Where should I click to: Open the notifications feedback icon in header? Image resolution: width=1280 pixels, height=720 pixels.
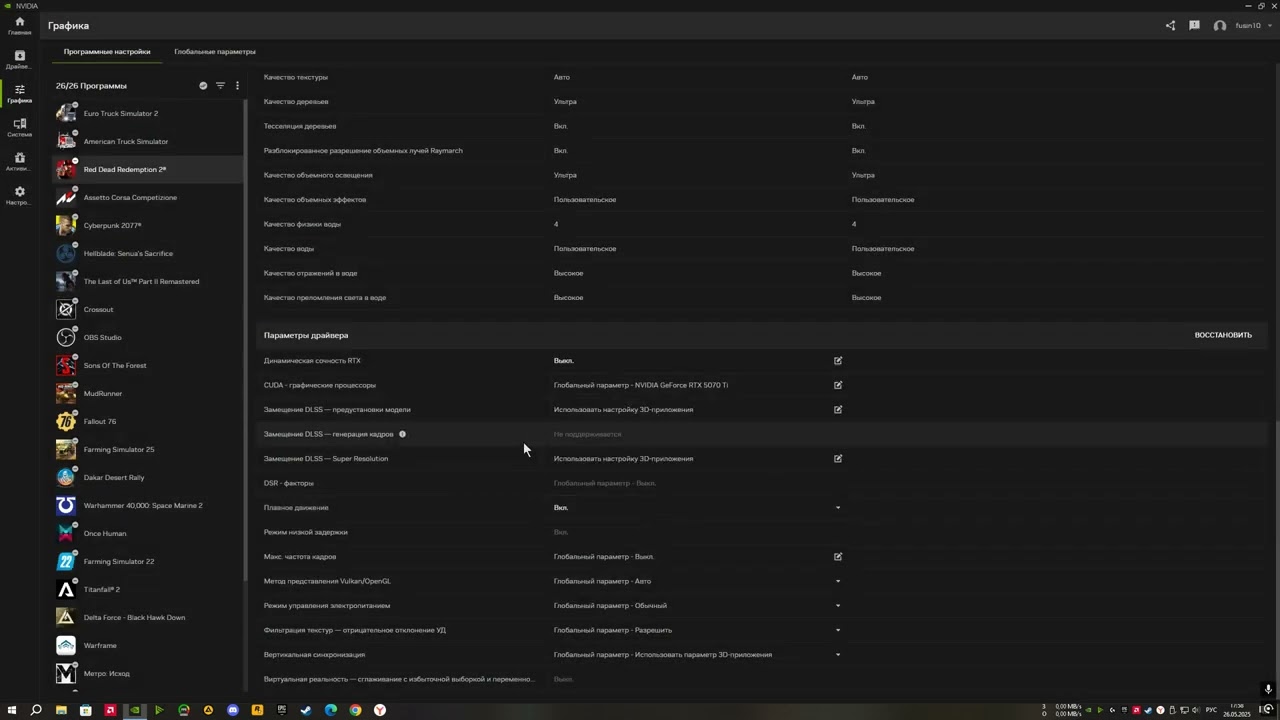(1194, 26)
